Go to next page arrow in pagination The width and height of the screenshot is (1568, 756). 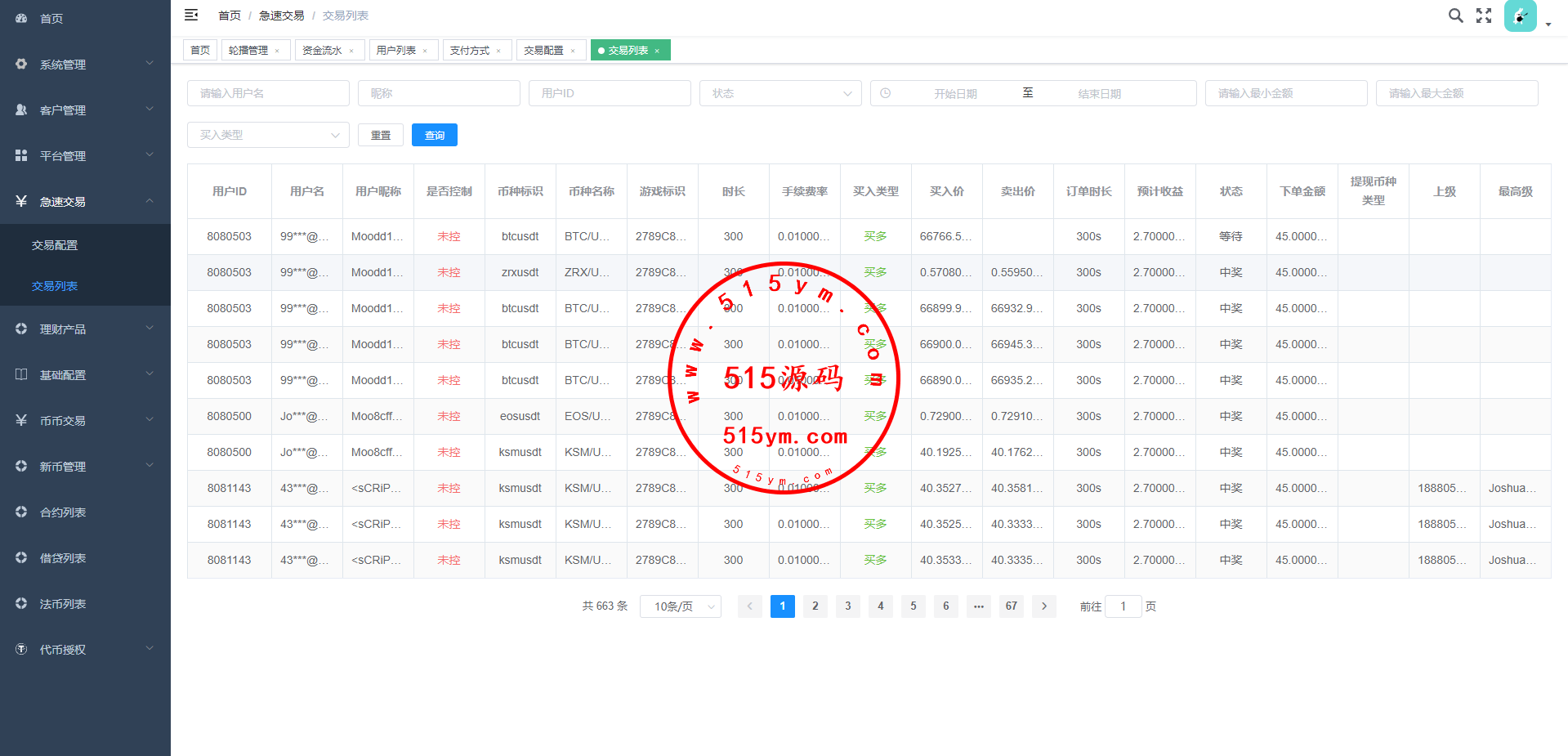(1043, 606)
